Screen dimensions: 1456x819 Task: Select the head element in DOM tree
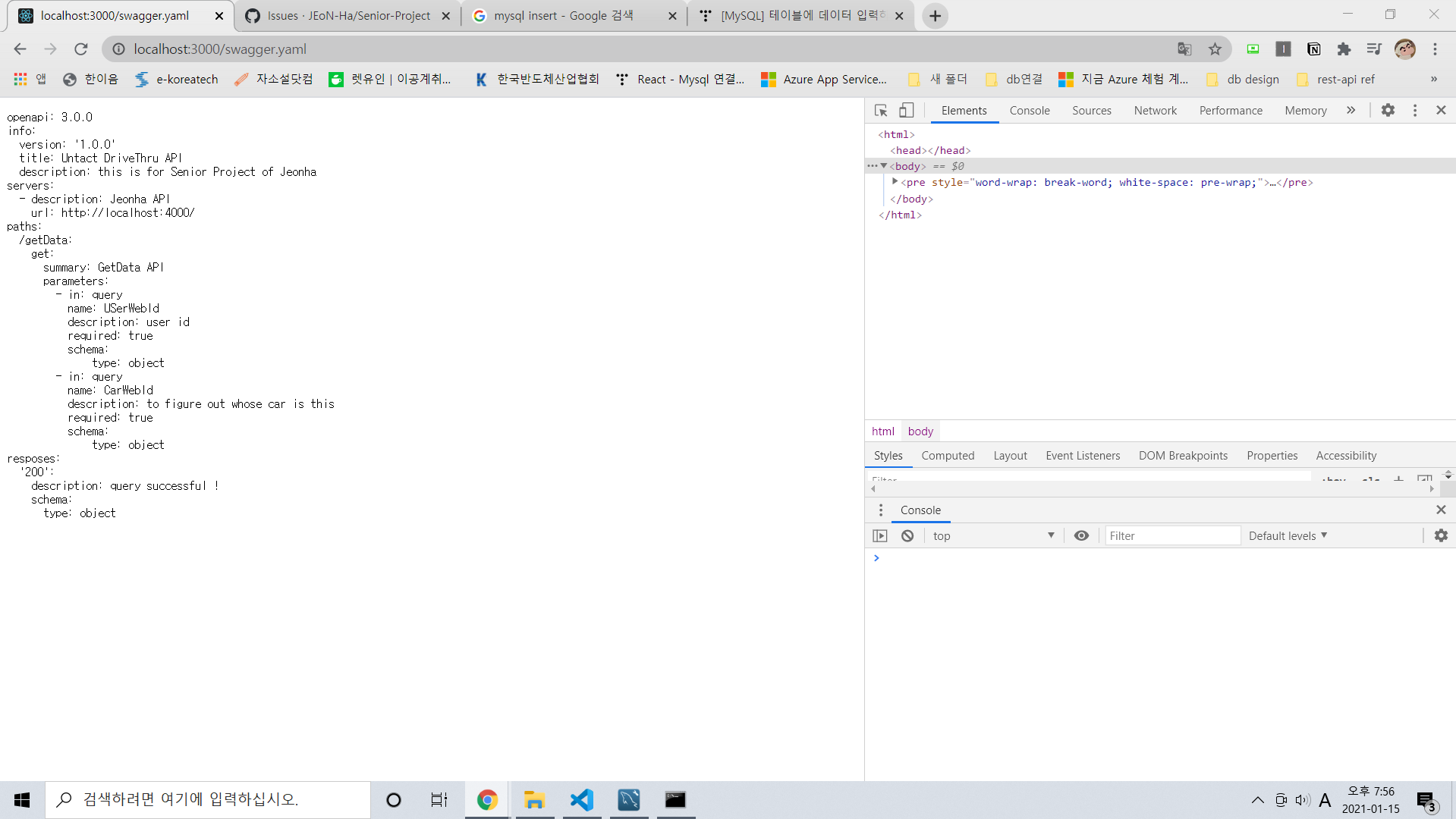930,150
